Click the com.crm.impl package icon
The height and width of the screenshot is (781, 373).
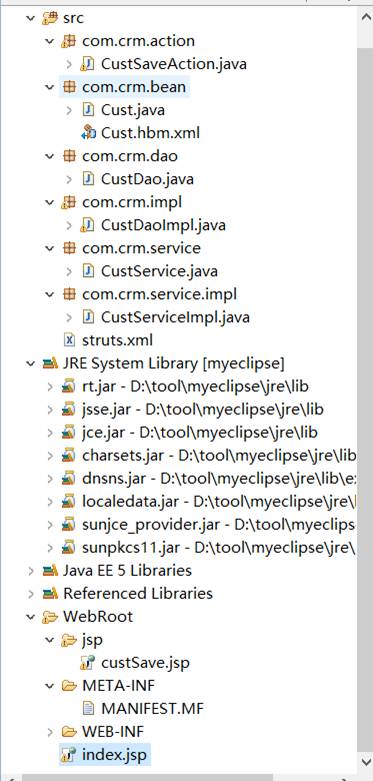point(69,202)
